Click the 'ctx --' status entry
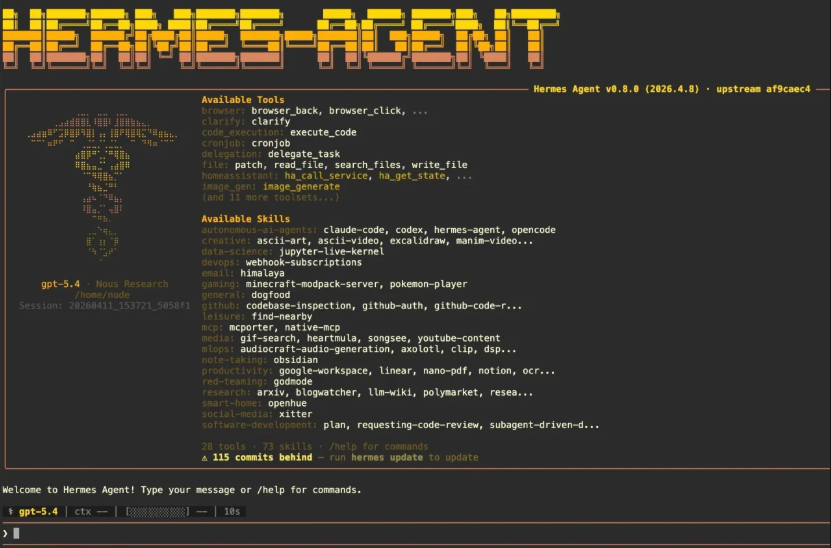Screen dimensions: 831x548 pyautogui.click(x=91, y=511)
